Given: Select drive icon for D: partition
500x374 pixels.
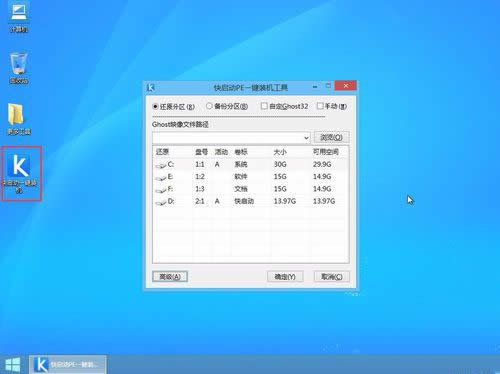Looking at the screenshot, I should [161, 202].
